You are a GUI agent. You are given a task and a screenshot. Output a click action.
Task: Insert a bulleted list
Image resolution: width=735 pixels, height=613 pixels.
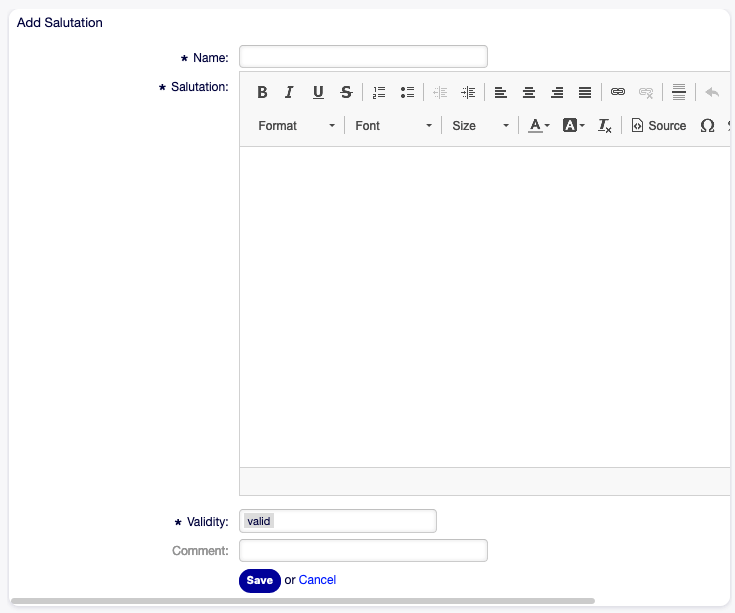(x=407, y=92)
